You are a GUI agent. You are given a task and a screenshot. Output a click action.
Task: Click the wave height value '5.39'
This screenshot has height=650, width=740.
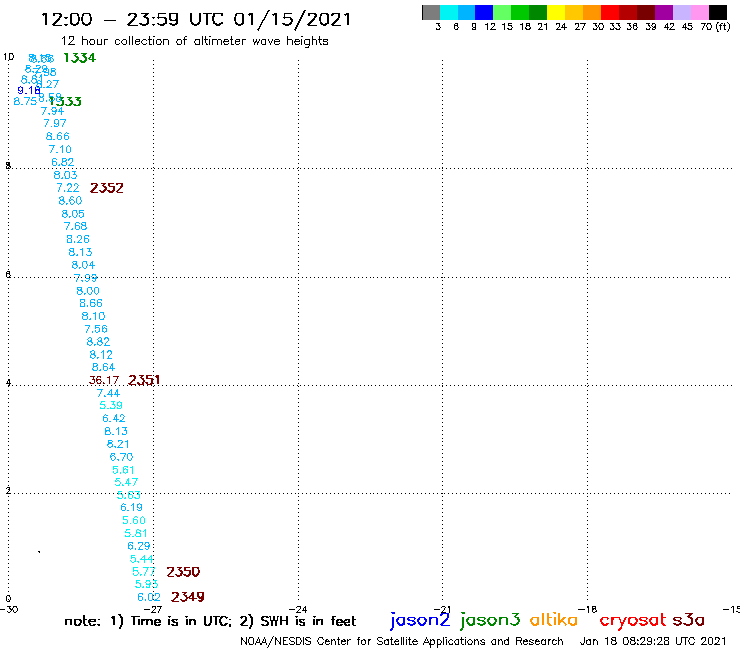(x=111, y=405)
